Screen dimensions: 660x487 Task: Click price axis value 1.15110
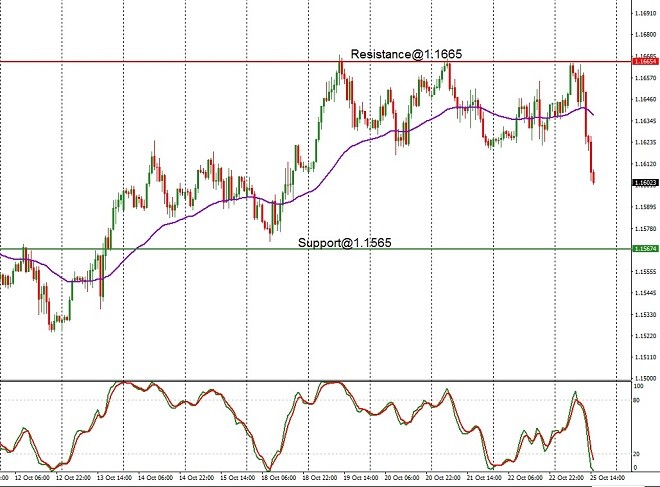click(x=646, y=357)
